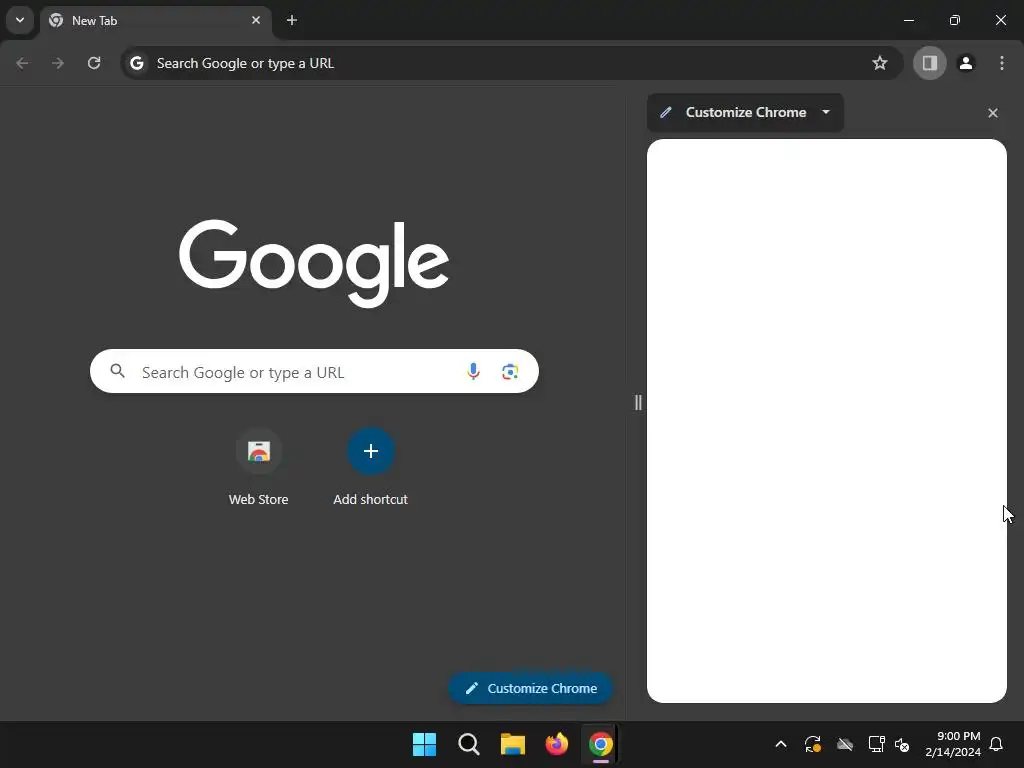This screenshot has width=1024, height=768.
Task: Click the Add shortcut label
Action: 370,500
